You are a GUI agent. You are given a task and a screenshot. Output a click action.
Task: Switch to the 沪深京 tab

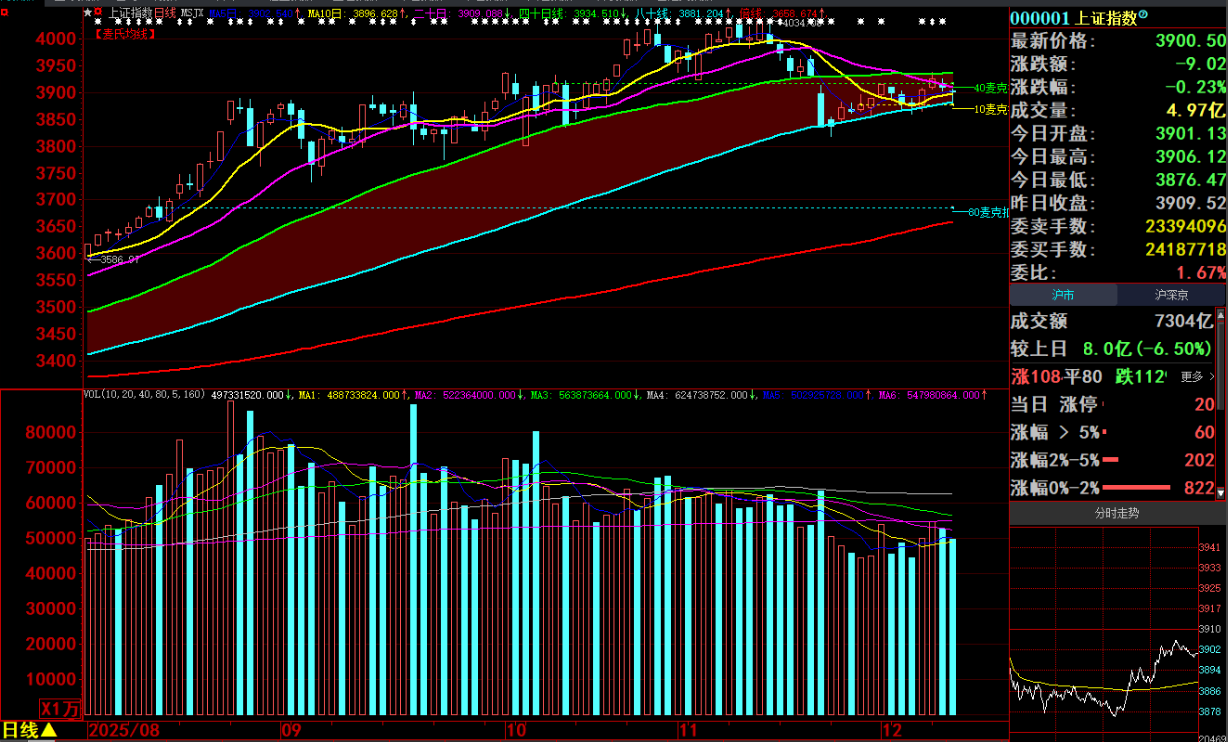pos(1172,295)
